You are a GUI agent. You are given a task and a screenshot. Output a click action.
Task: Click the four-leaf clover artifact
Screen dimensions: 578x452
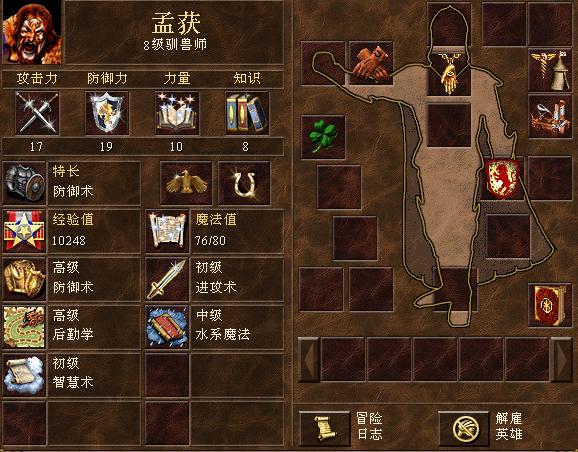coord(323,137)
